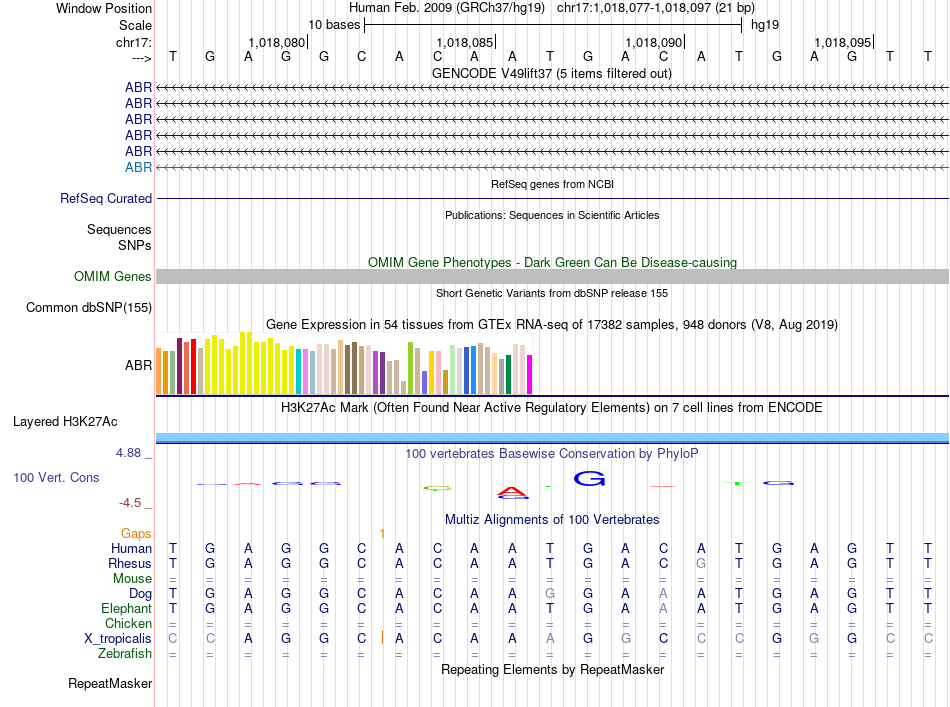Click the 1,018,090 ruler position

click(654, 42)
